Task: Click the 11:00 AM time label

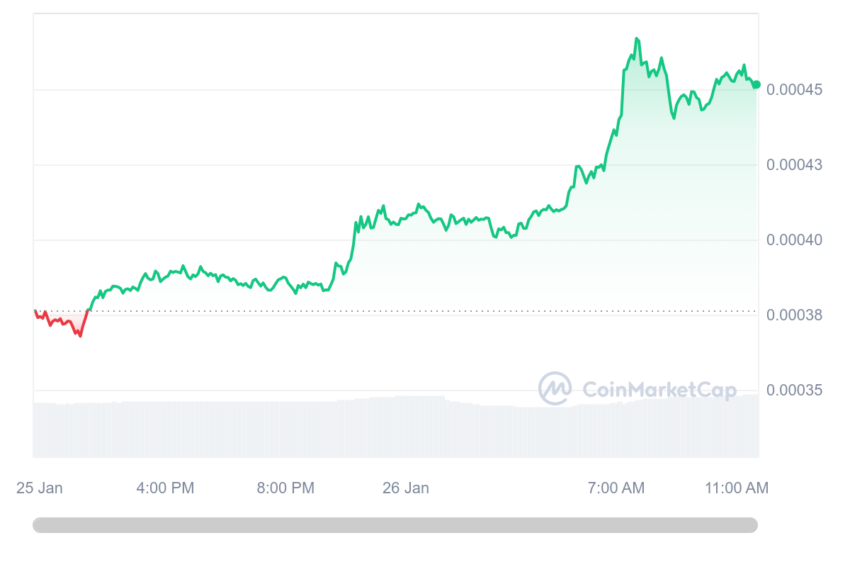Action: coord(737,488)
